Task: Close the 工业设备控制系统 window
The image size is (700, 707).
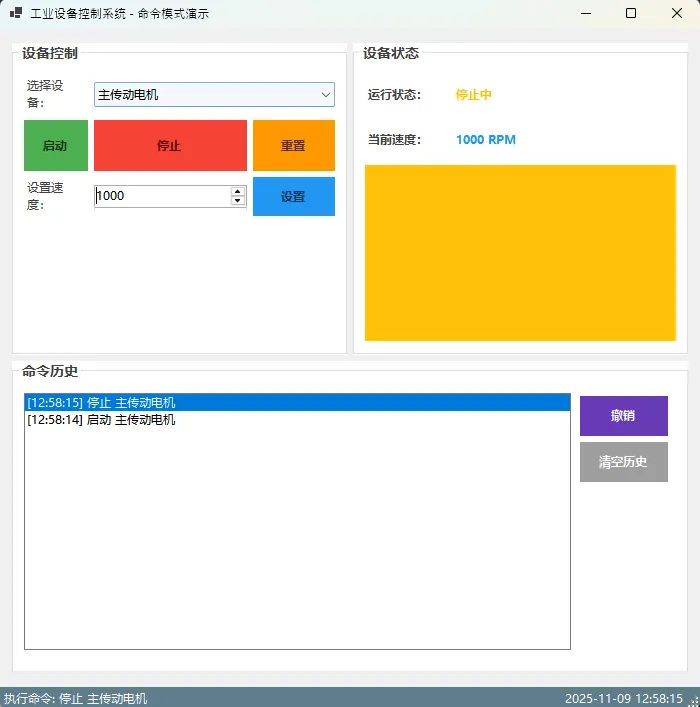Action: pyautogui.click(x=677, y=14)
